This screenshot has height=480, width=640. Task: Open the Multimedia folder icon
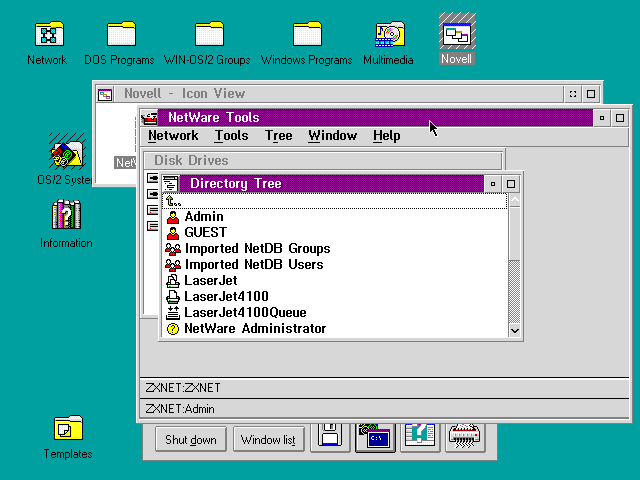pyautogui.click(x=389, y=34)
